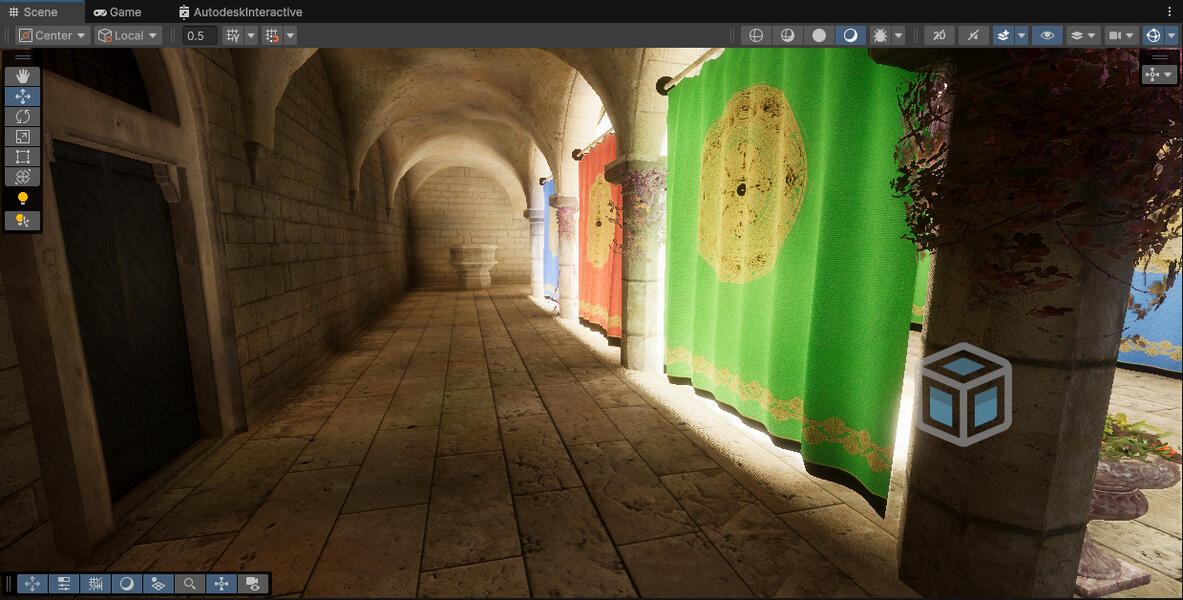The image size is (1183, 600).
Task: Click the wireframe draw mode sphere icon
Action: pos(756,35)
